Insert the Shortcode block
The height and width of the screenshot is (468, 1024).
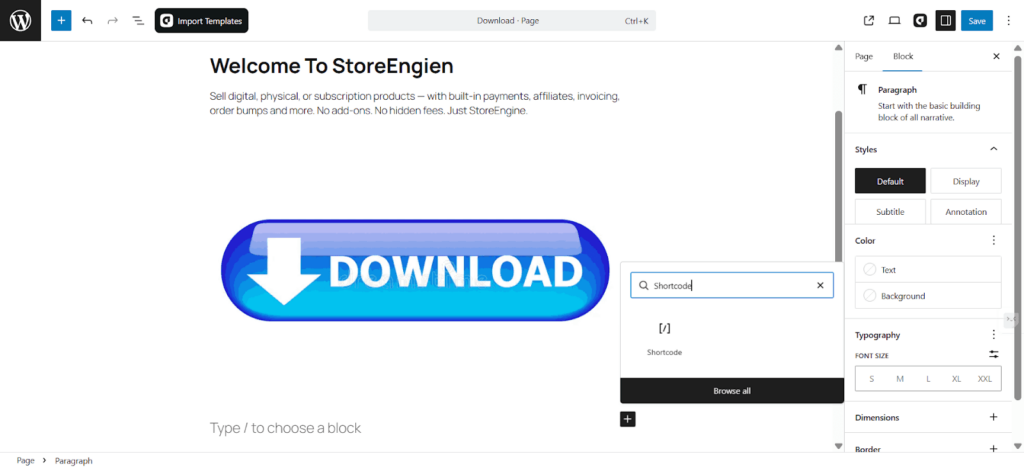tap(664, 338)
